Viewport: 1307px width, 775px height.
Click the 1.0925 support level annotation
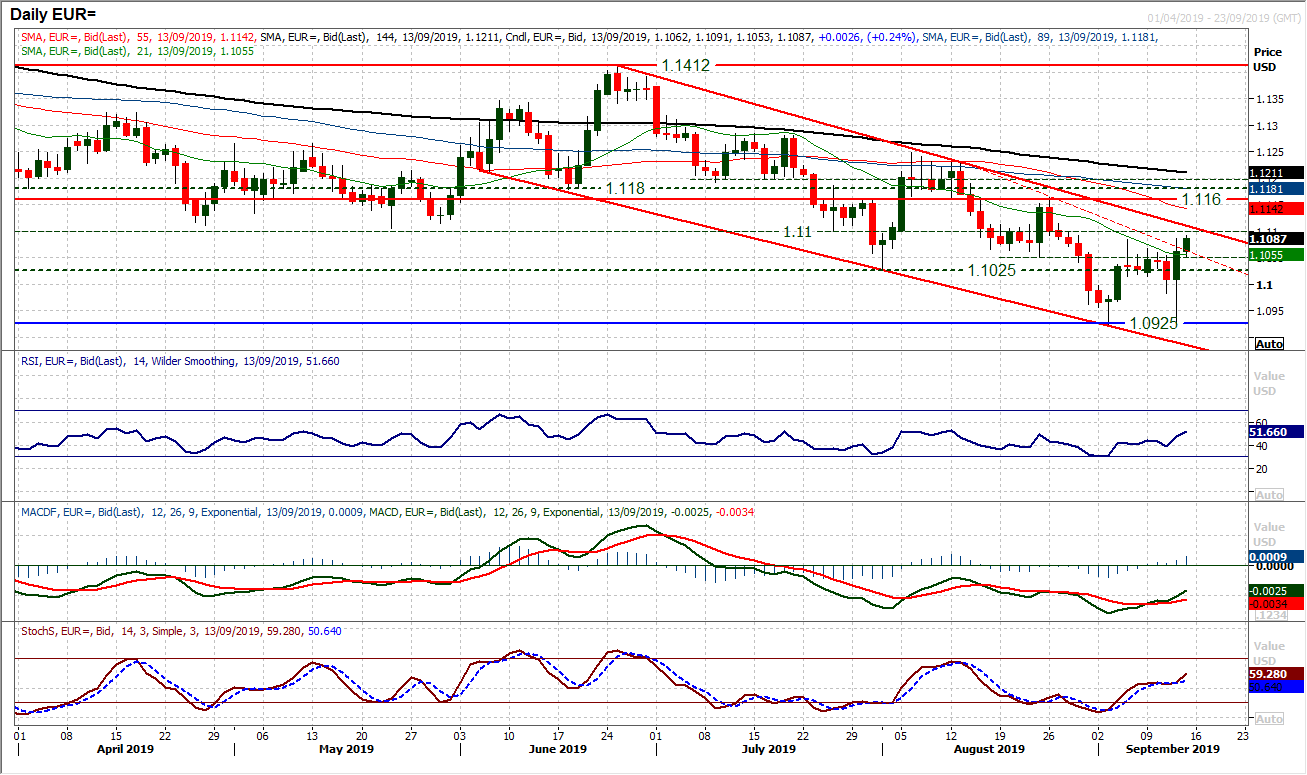click(x=1155, y=323)
